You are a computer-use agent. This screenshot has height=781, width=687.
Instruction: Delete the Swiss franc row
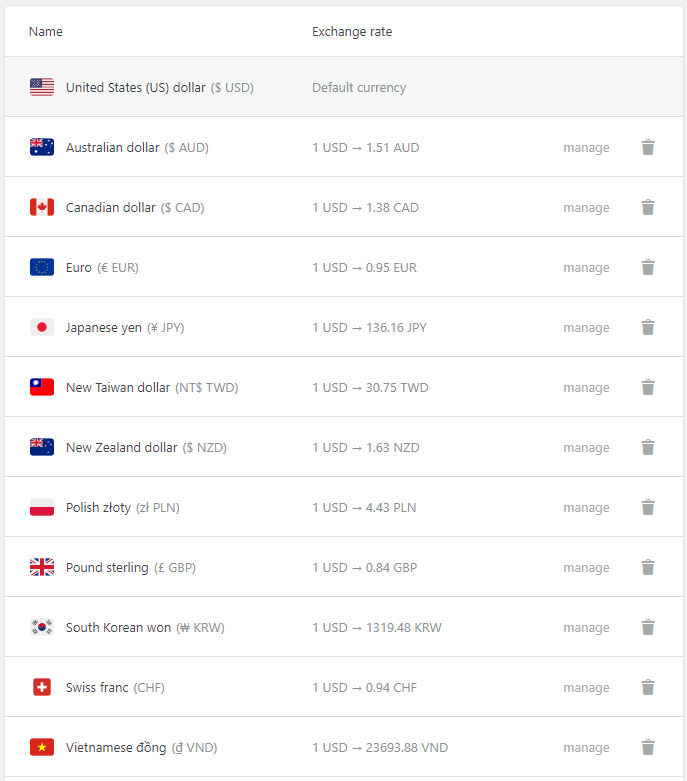648,687
